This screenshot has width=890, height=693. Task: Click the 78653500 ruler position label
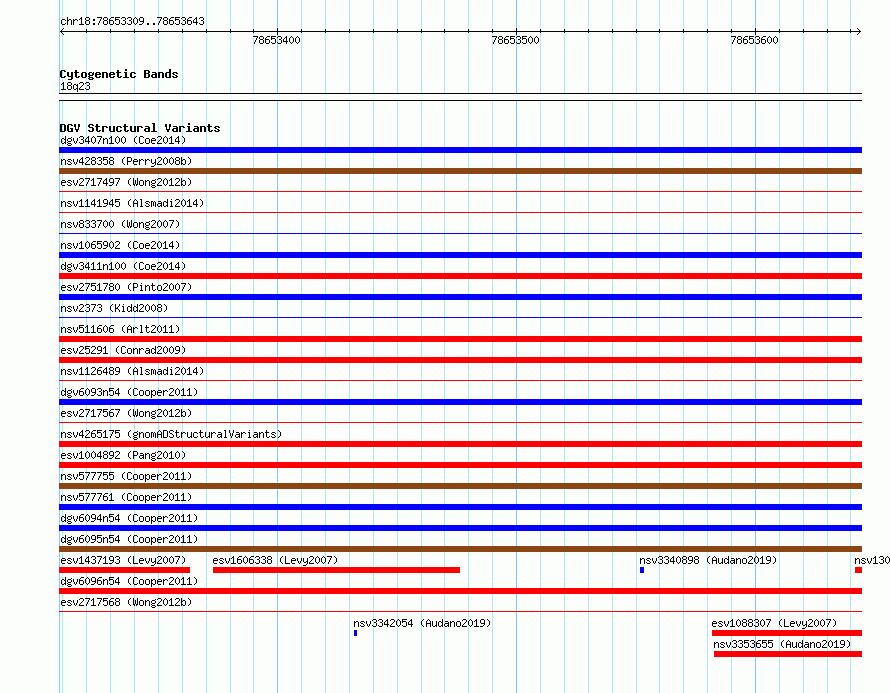(515, 40)
